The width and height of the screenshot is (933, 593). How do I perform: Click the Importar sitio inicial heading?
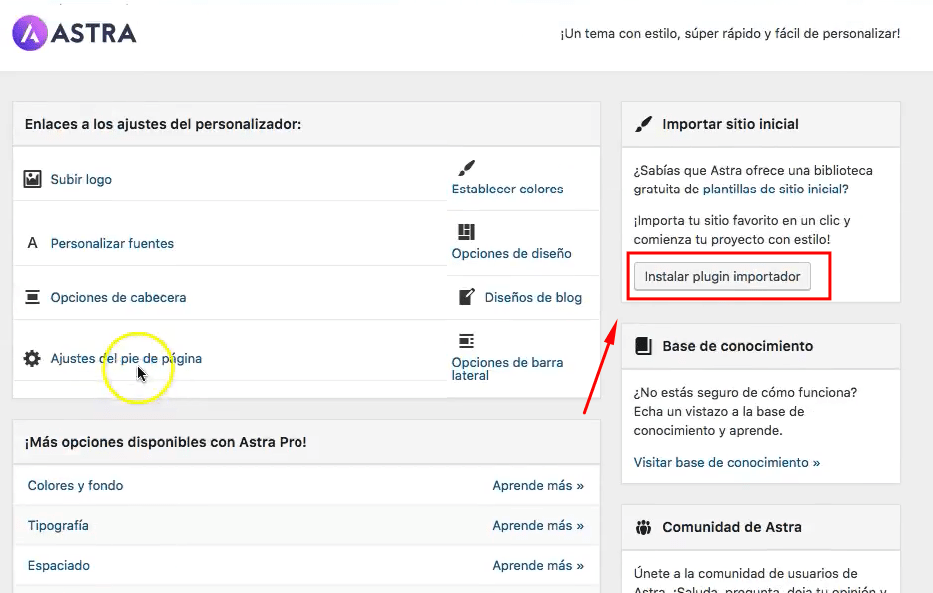tap(730, 124)
